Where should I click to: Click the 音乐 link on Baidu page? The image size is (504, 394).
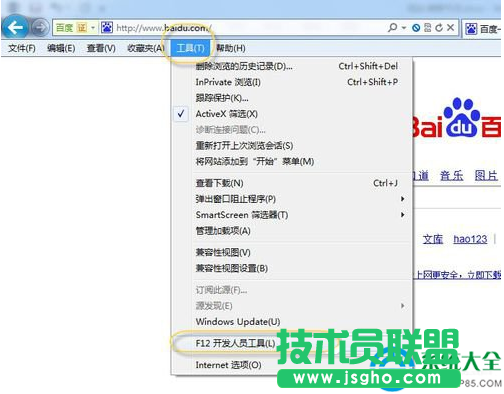coord(452,175)
